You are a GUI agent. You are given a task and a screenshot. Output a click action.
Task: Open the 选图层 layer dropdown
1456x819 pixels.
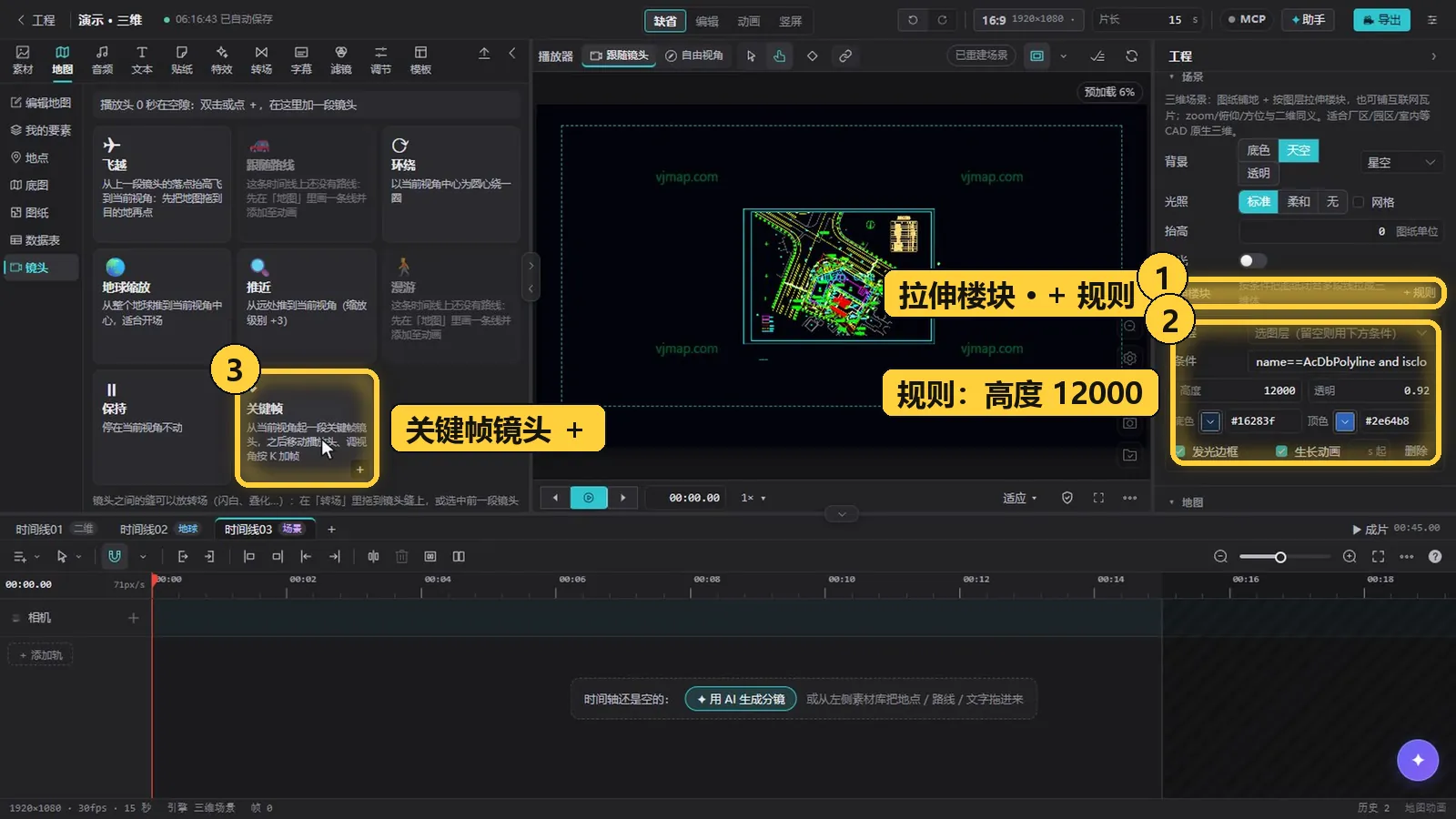(x=1339, y=333)
